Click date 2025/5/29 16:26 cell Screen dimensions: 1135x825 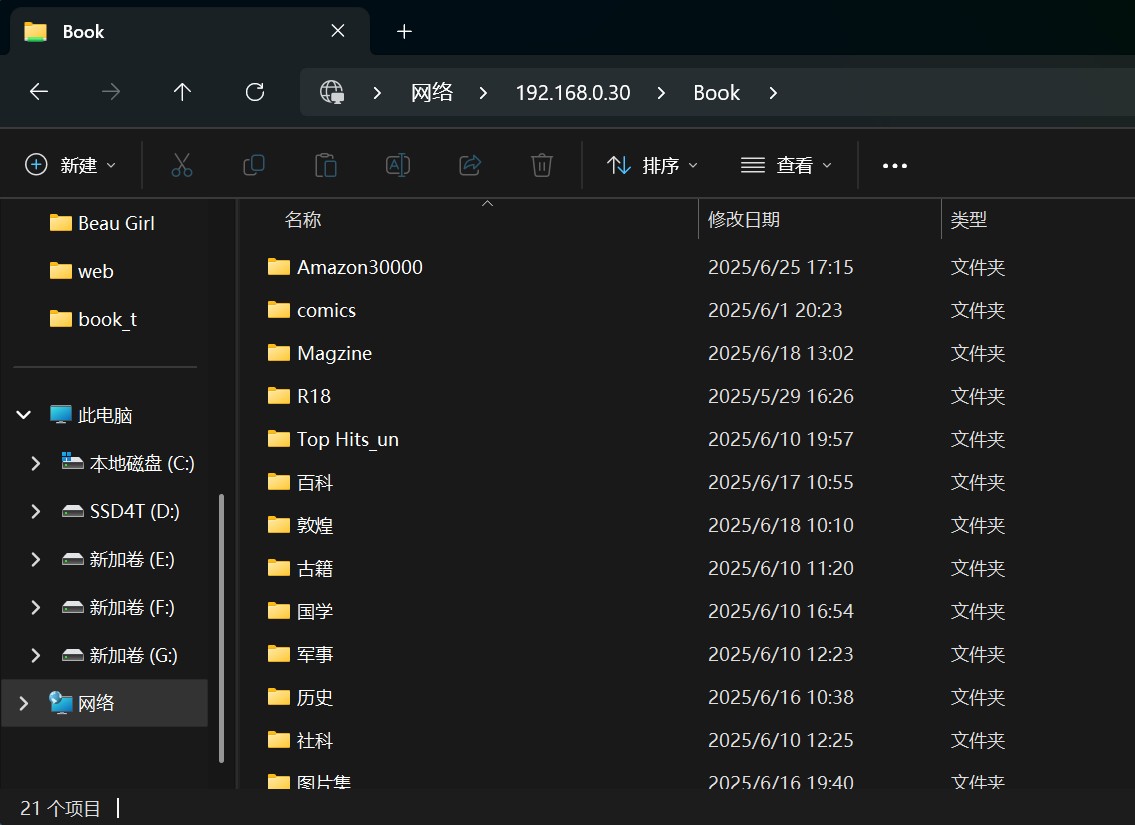coord(780,396)
